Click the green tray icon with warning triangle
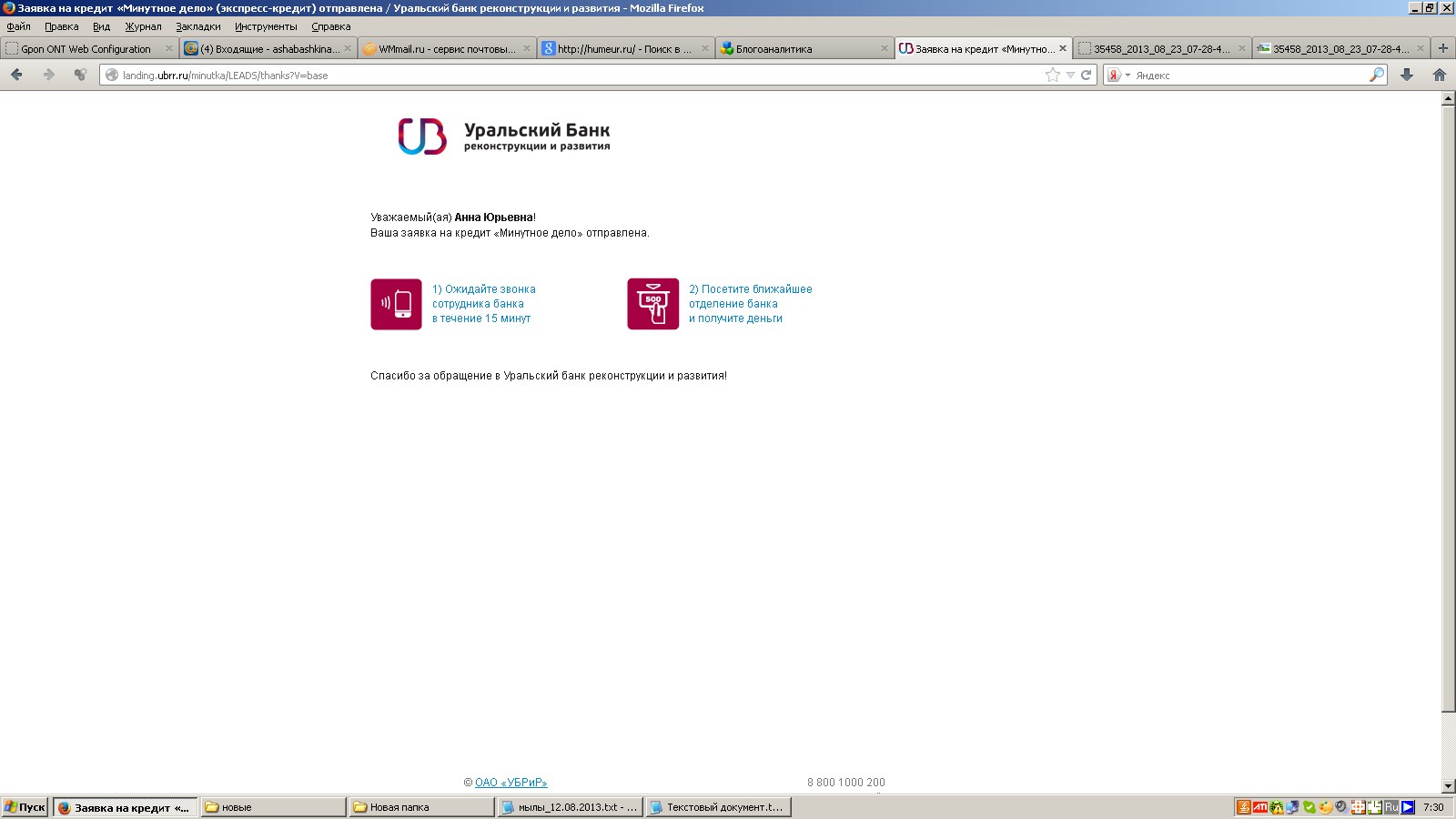 (1277, 807)
